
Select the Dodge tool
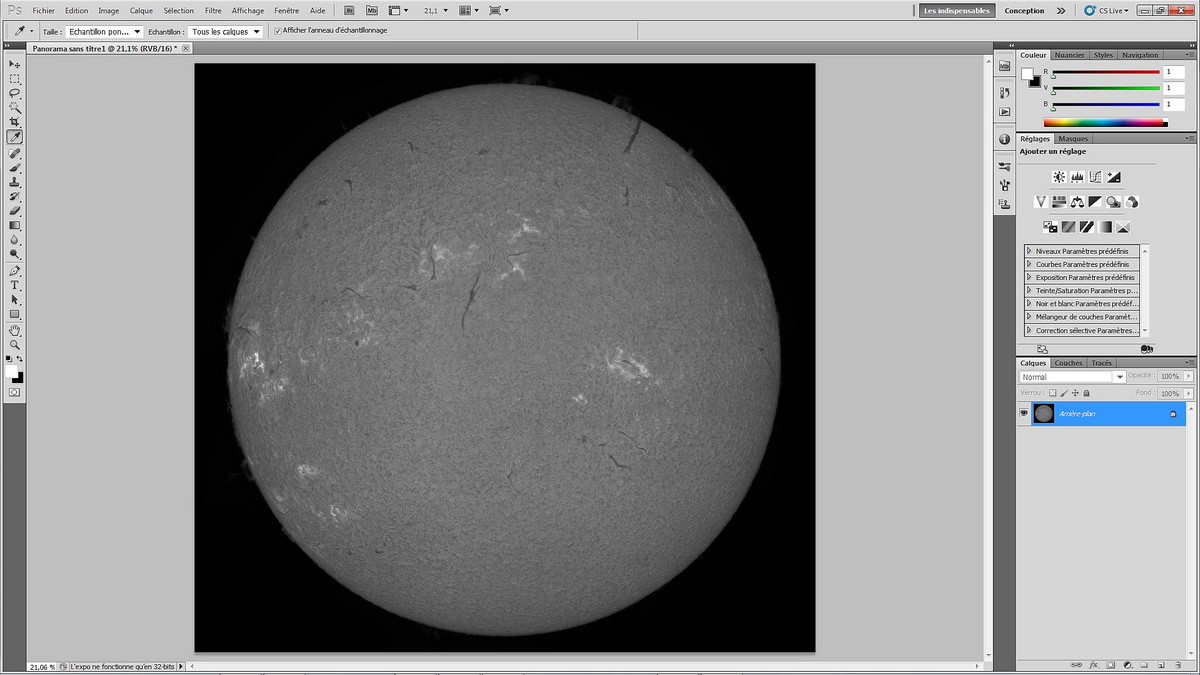point(15,254)
